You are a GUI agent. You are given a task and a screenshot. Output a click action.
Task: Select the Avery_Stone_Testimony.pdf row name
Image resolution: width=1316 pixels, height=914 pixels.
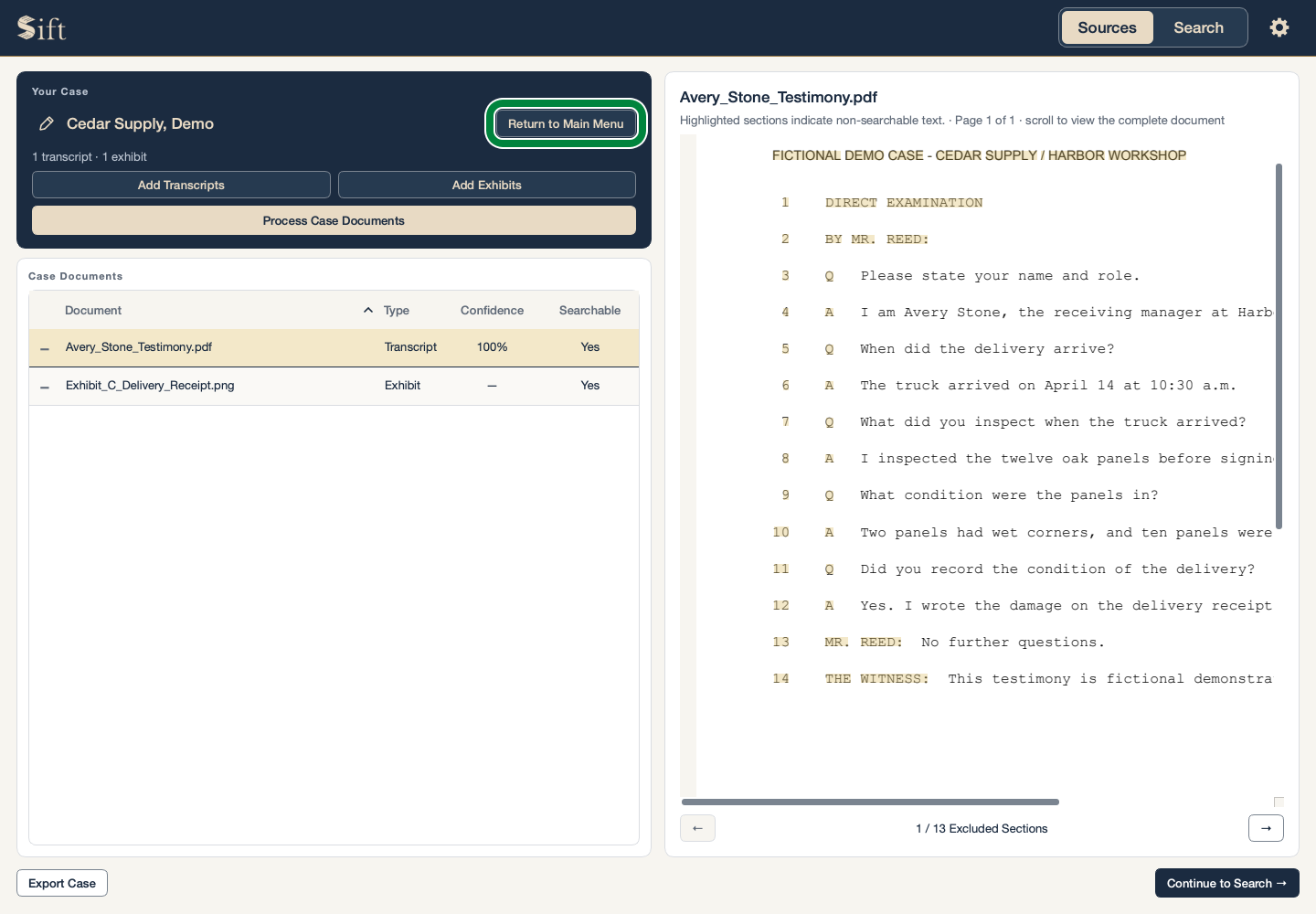pyautogui.click(x=139, y=347)
